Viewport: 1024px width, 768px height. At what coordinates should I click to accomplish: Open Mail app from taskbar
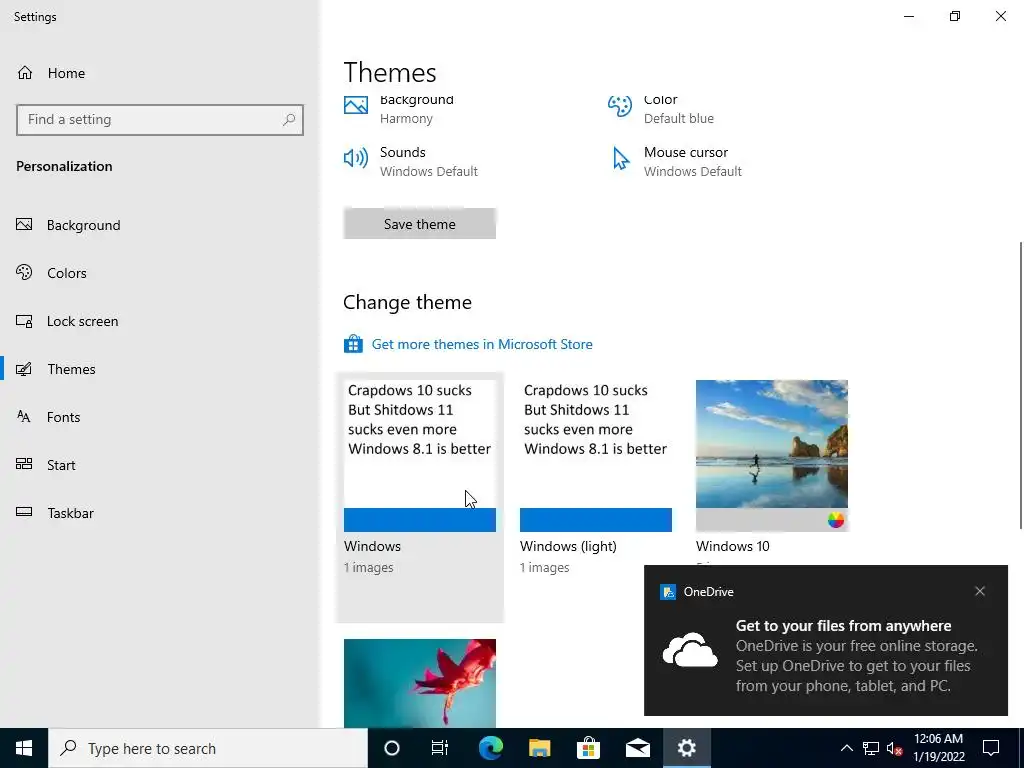point(637,748)
